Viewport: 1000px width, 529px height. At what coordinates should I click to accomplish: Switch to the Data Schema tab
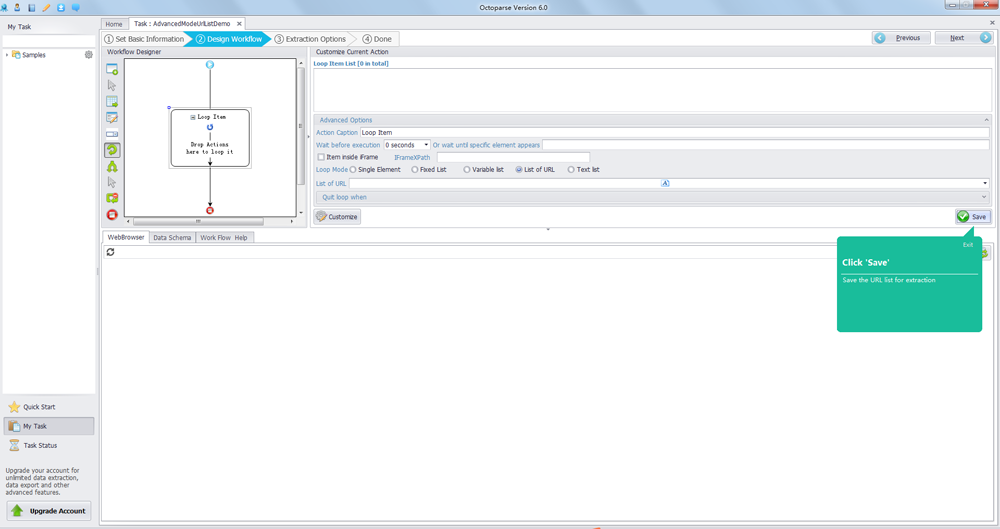(x=172, y=238)
